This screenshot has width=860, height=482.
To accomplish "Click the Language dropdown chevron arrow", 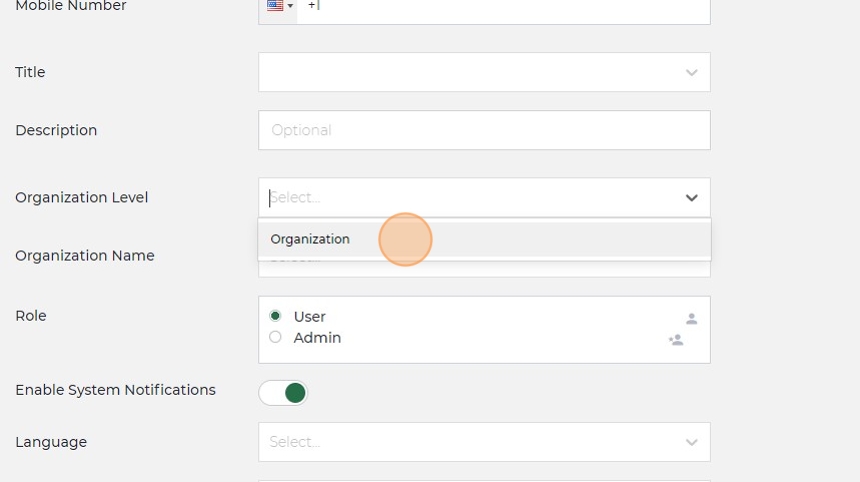I will pyautogui.click(x=691, y=442).
